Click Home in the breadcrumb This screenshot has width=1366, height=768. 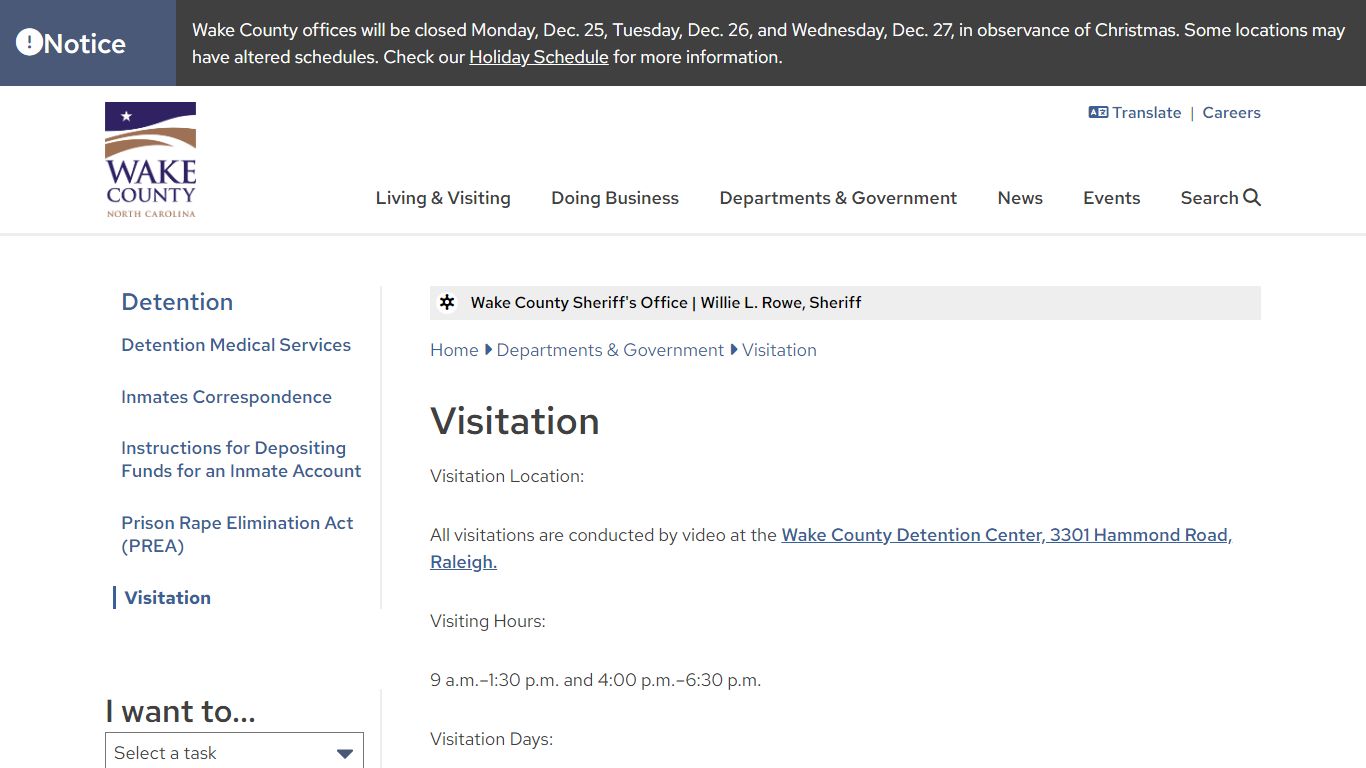pyautogui.click(x=454, y=350)
